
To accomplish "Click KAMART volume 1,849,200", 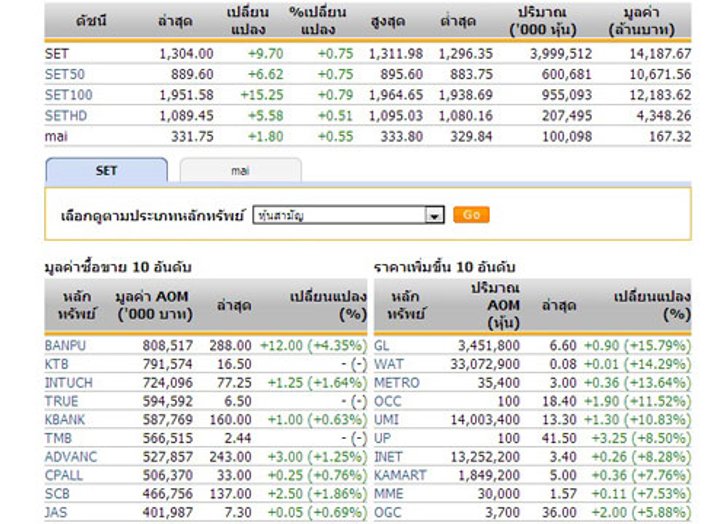I will tap(489, 476).
